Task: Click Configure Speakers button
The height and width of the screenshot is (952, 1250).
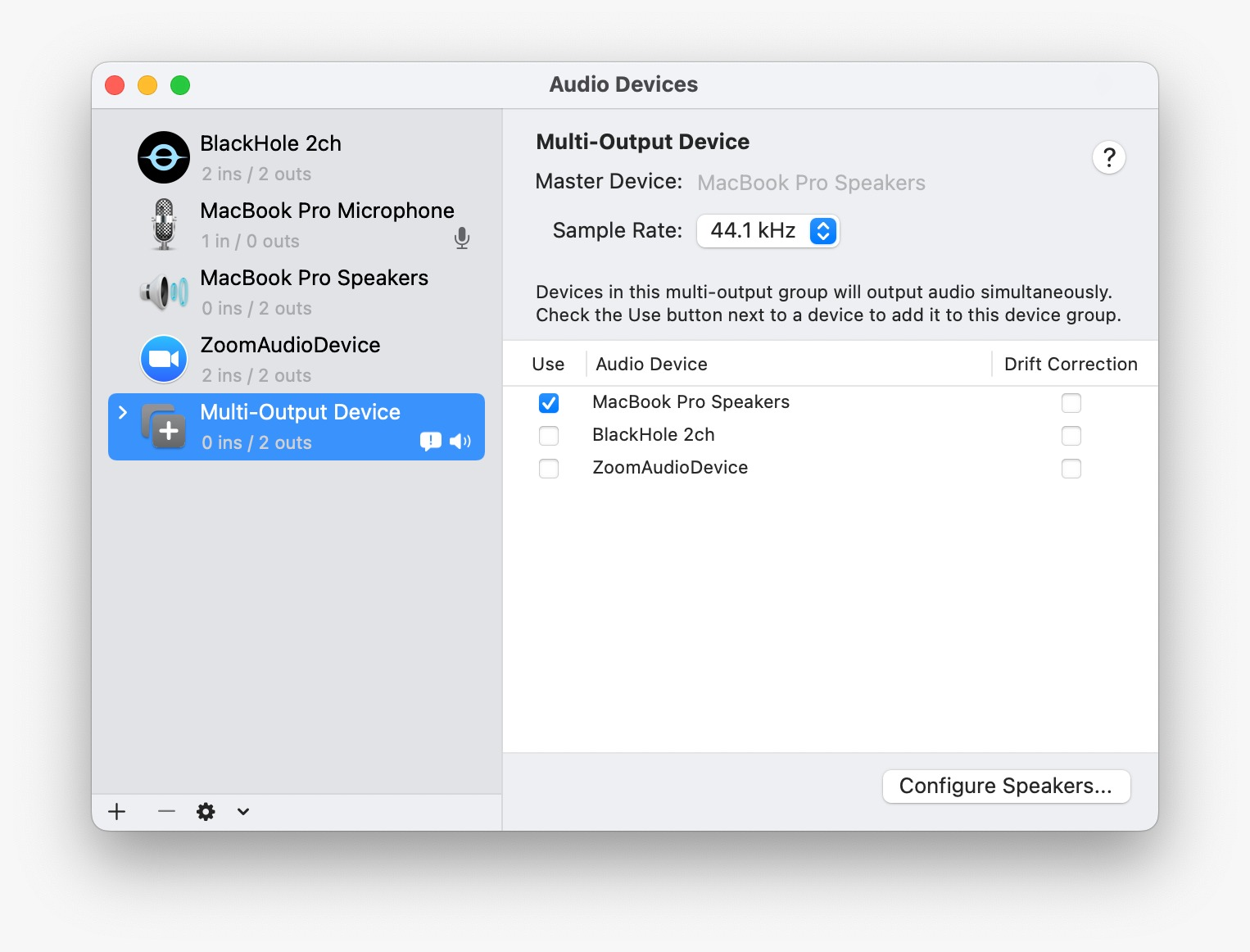Action: (x=1006, y=787)
